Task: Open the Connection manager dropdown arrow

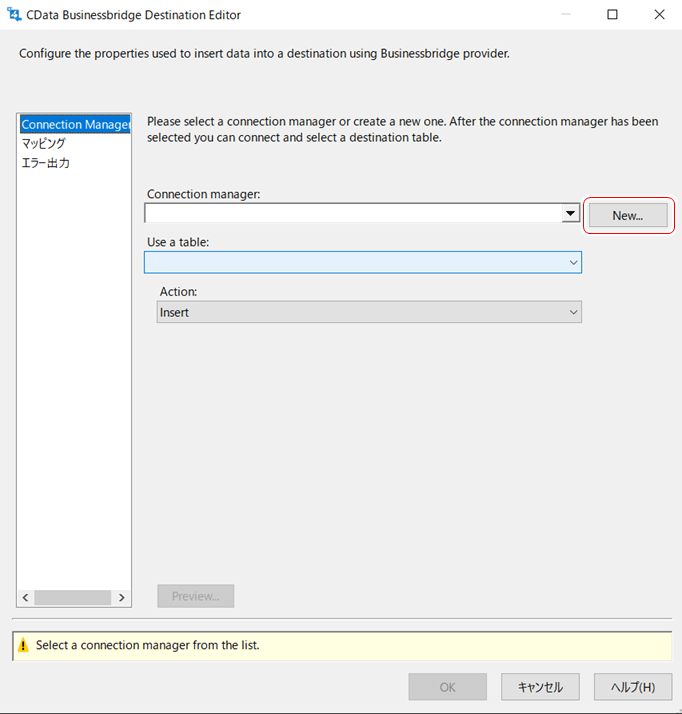Action: pos(570,213)
